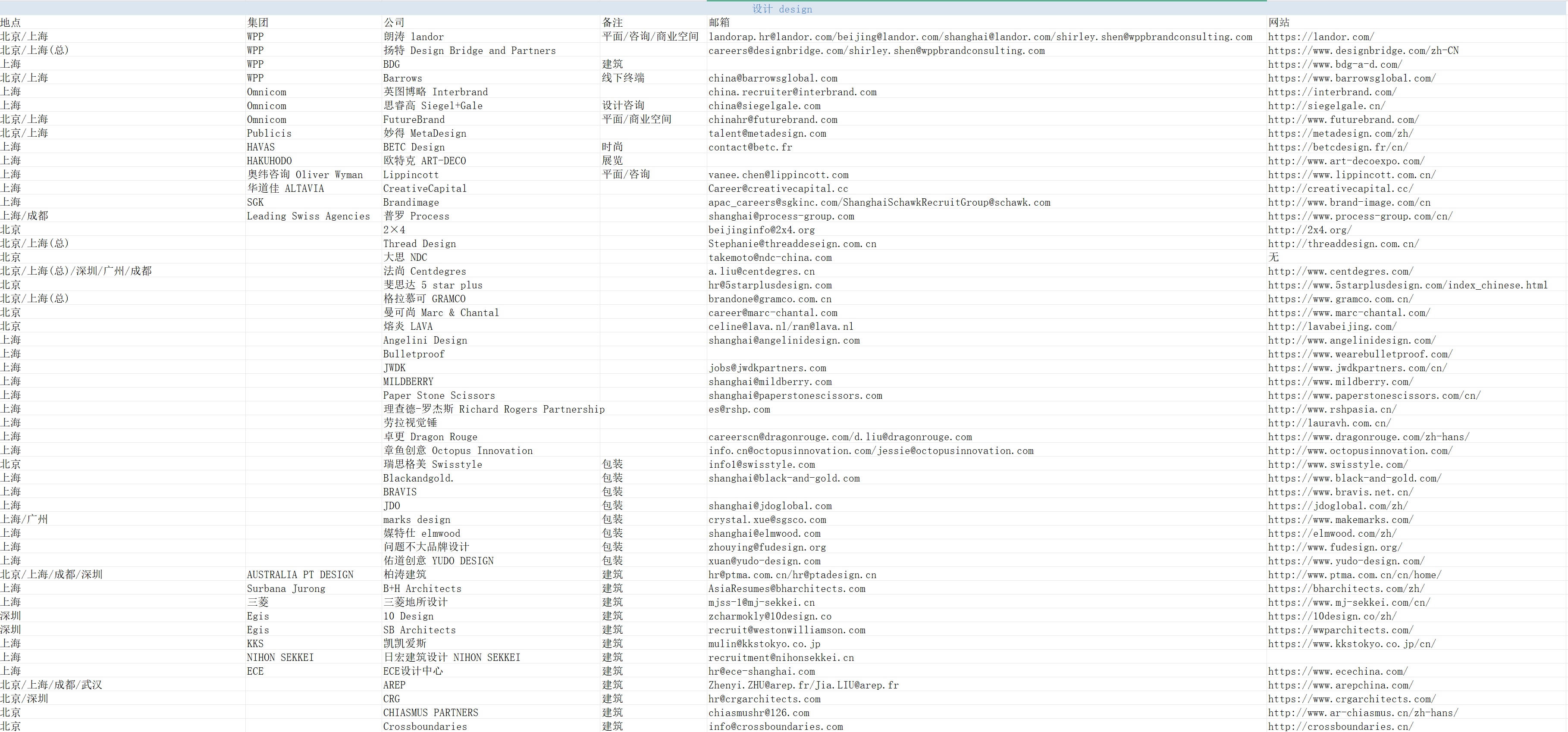
Task: Select the china@siegelgale.com email cell
Action: 765,106
